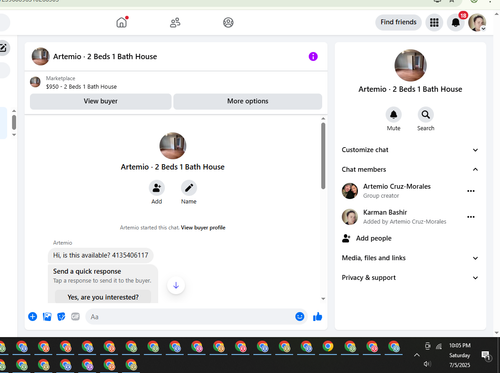
Task: Open the account profile picture menu
Action: coord(477,22)
